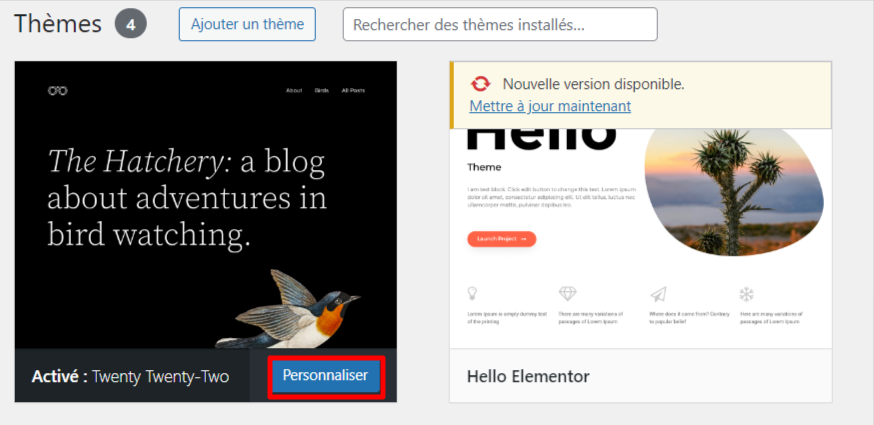The image size is (874, 425).
Task: Select the Birds item in preview navigation
Action: click(321, 91)
